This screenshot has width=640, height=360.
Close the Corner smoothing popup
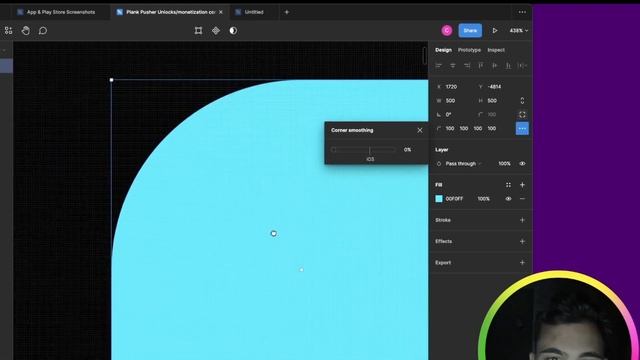pos(420,130)
